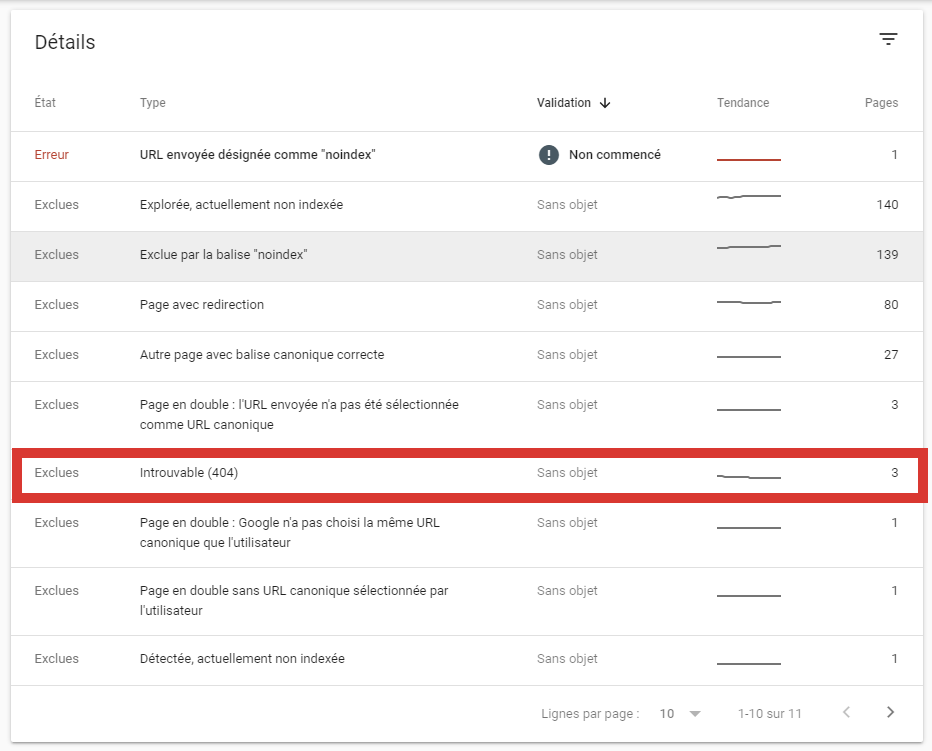The width and height of the screenshot is (932, 751).
Task: Open URL envoyée désignée comme "noindex" error
Action: pyautogui.click(x=258, y=155)
